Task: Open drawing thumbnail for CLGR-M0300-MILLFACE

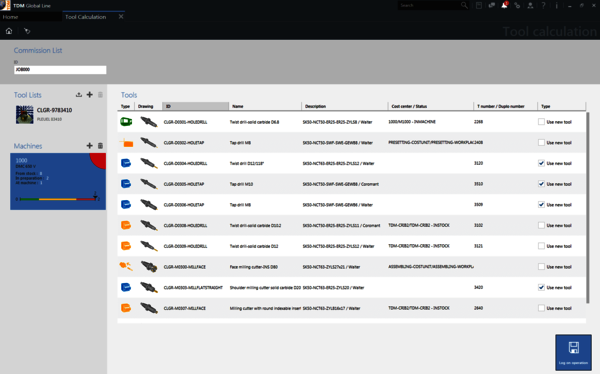Action: point(149,266)
